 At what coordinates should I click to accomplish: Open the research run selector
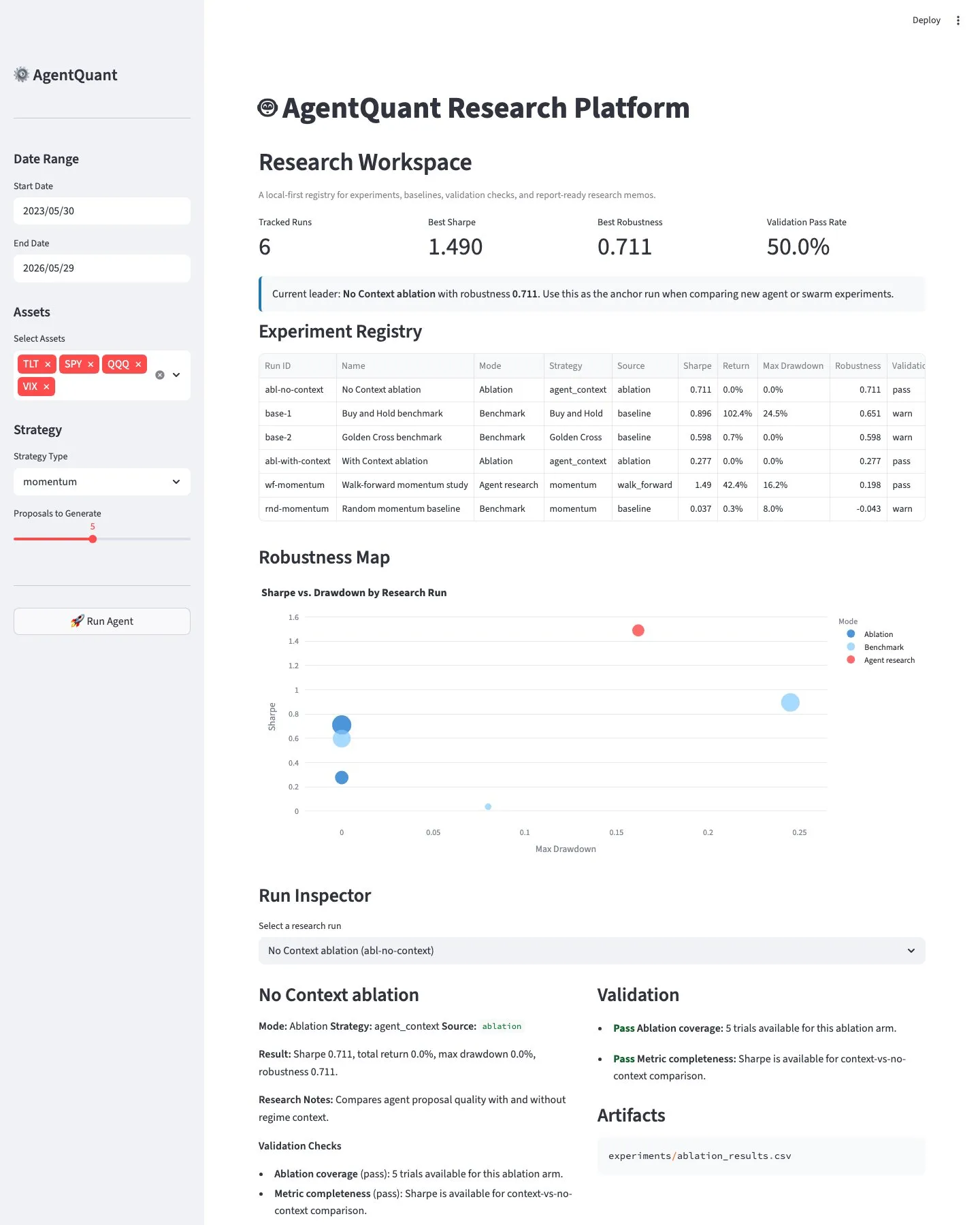point(591,951)
